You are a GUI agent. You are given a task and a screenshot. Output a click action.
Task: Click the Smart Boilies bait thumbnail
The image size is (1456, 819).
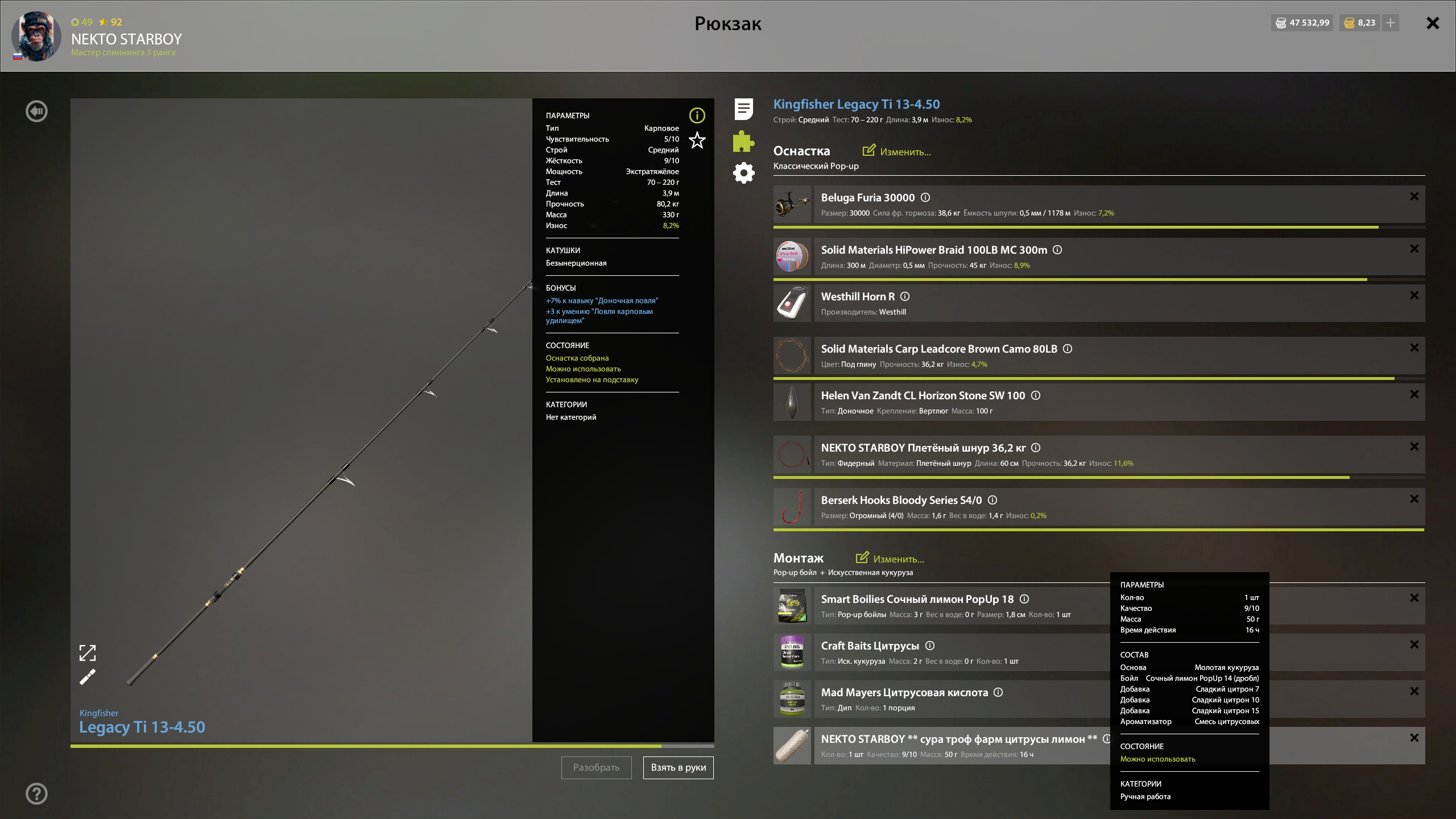(792, 606)
